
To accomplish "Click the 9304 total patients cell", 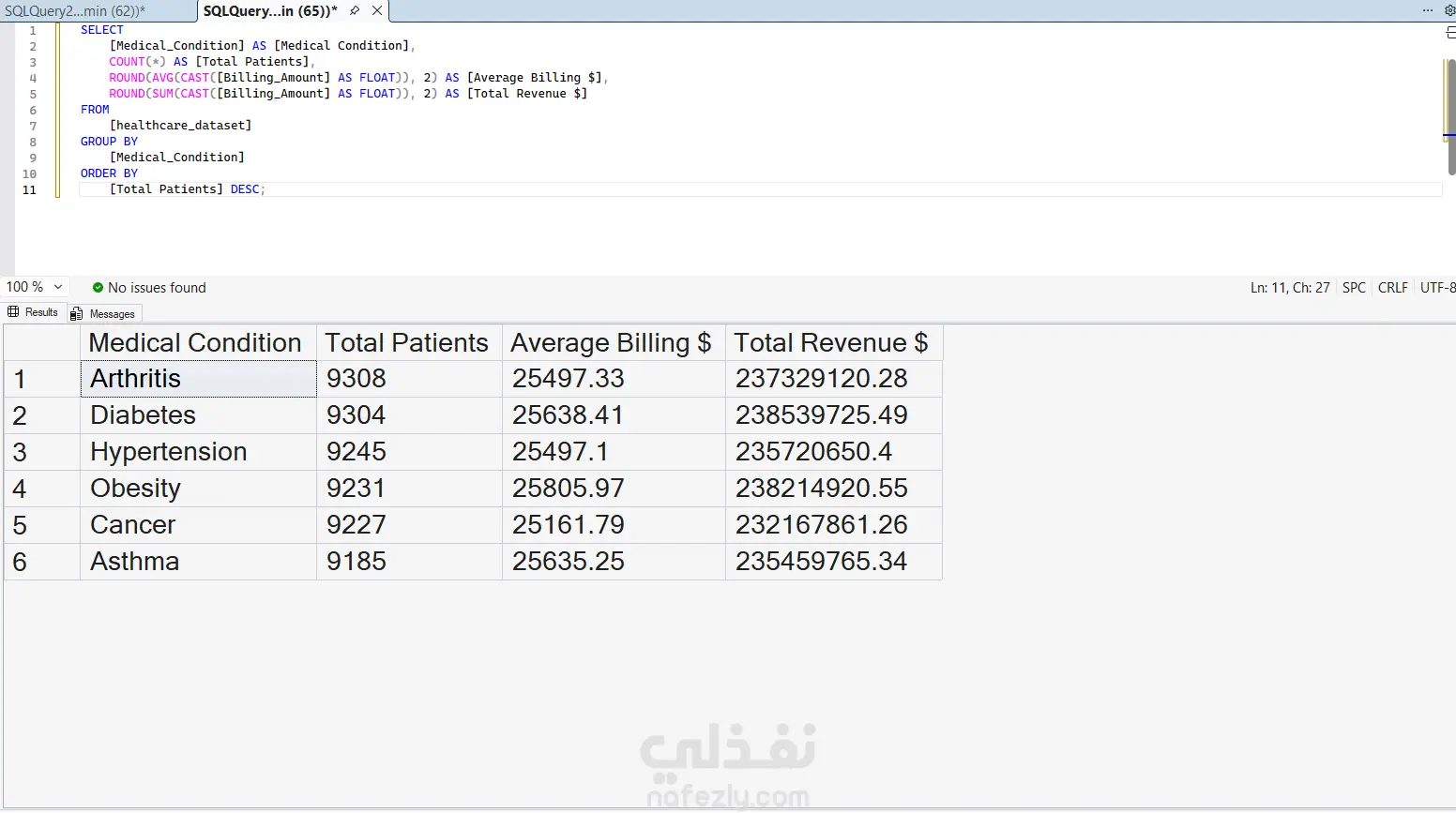I will [x=409, y=415].
